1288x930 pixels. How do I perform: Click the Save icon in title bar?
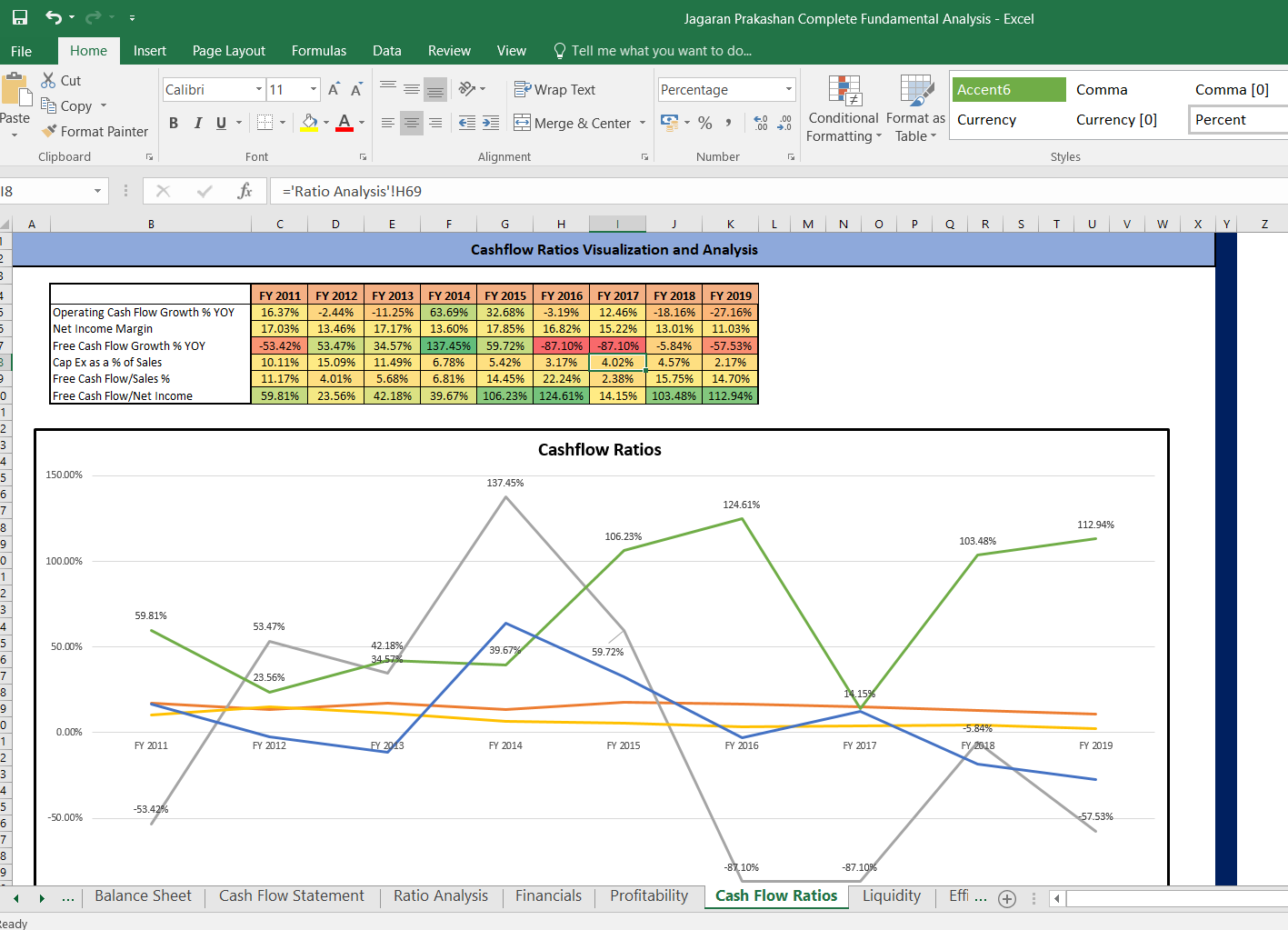click(19, 17)
